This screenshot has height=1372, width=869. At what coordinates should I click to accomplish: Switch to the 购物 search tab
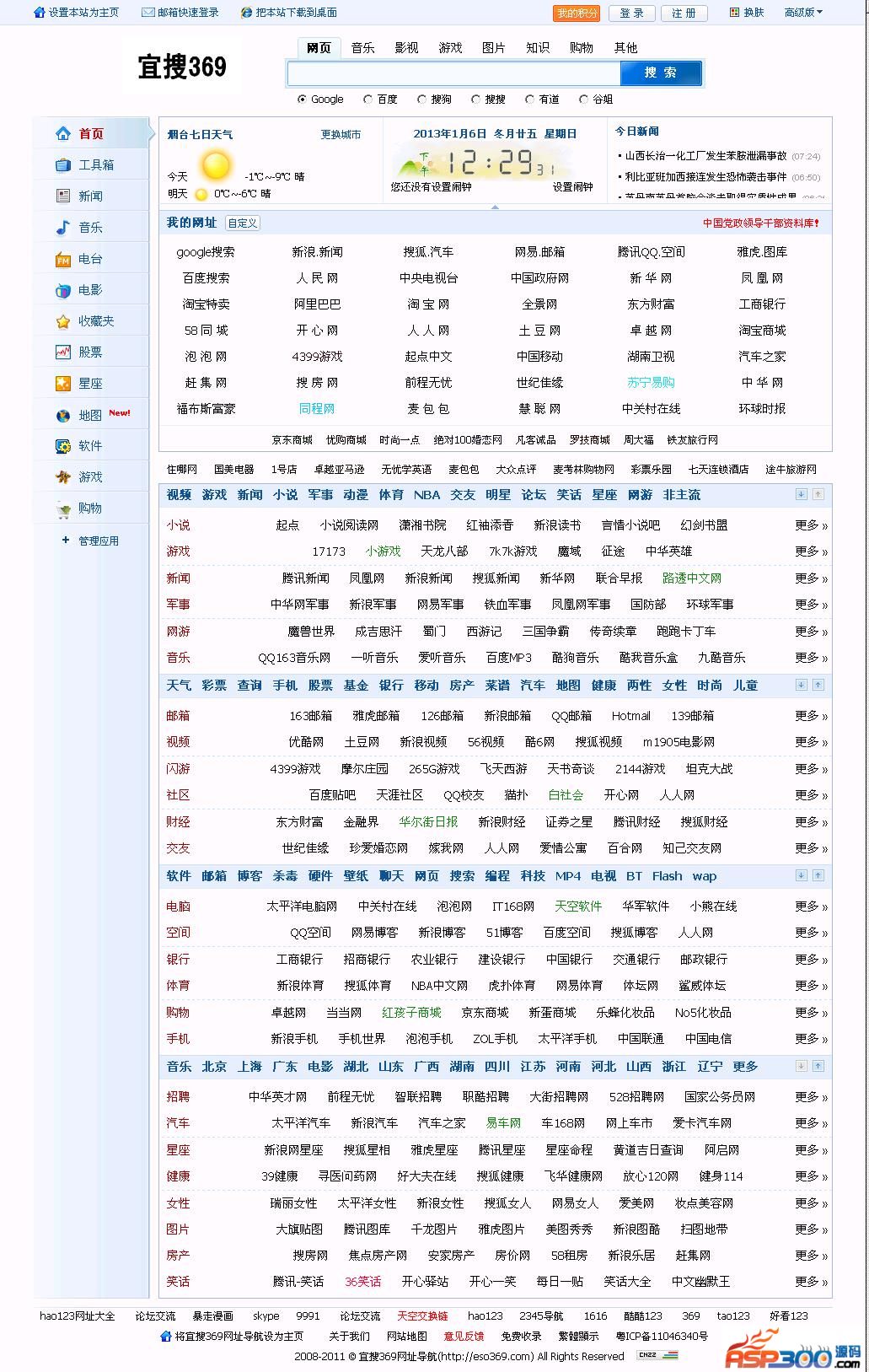tap(582, 48)
